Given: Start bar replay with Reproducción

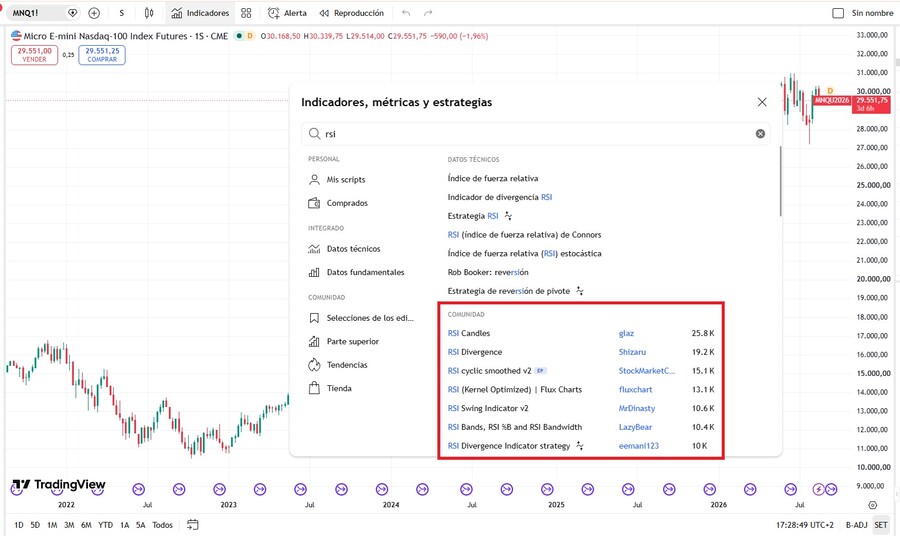Looking at the screenshot, I should (x=352, y=13).
